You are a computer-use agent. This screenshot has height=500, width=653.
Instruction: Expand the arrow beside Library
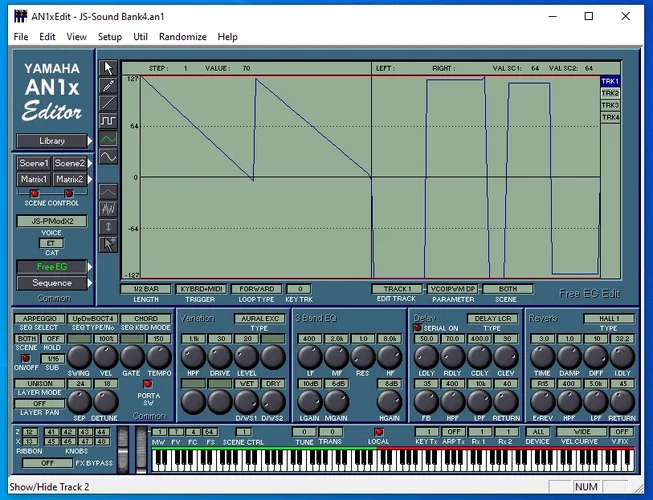(90, 141)
